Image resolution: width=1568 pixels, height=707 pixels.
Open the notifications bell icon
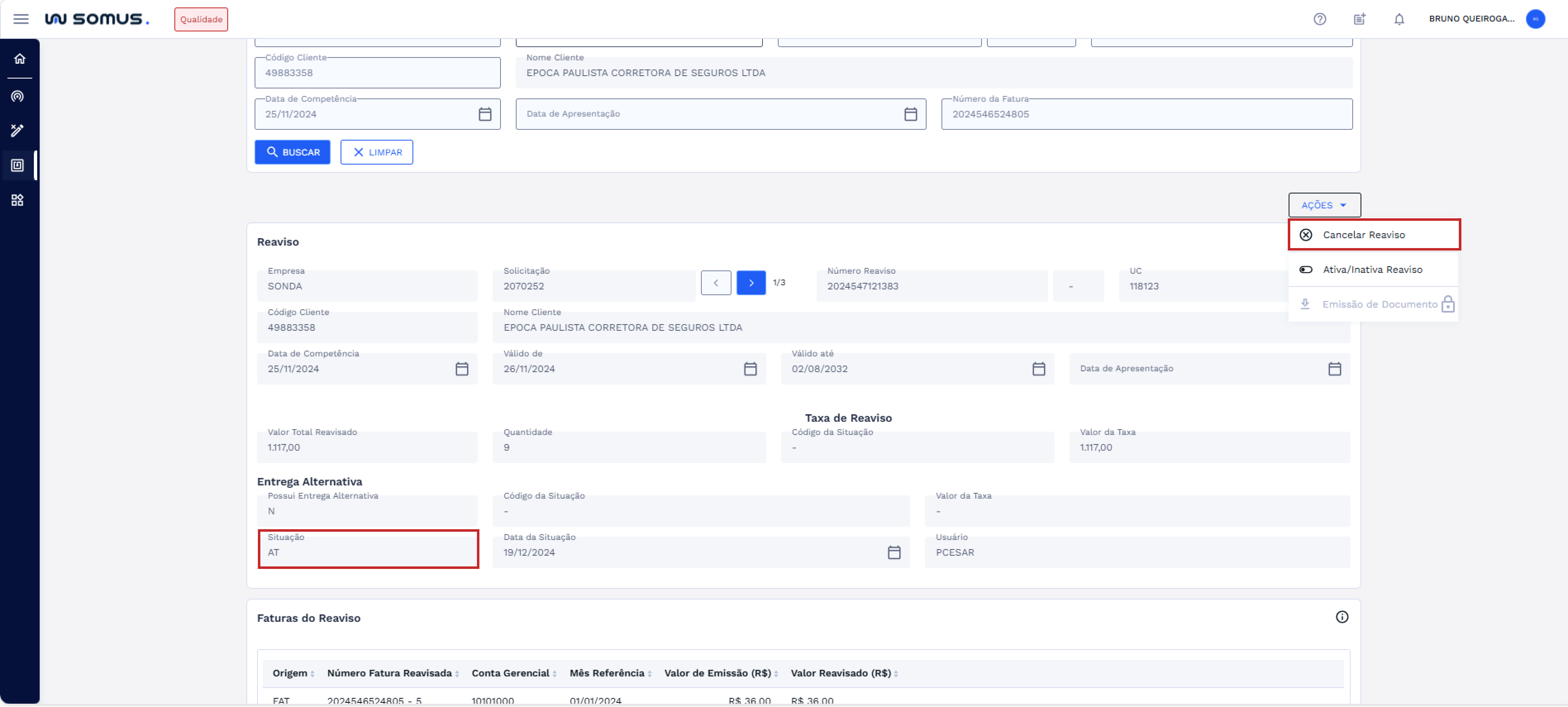tap(1399, 19)
